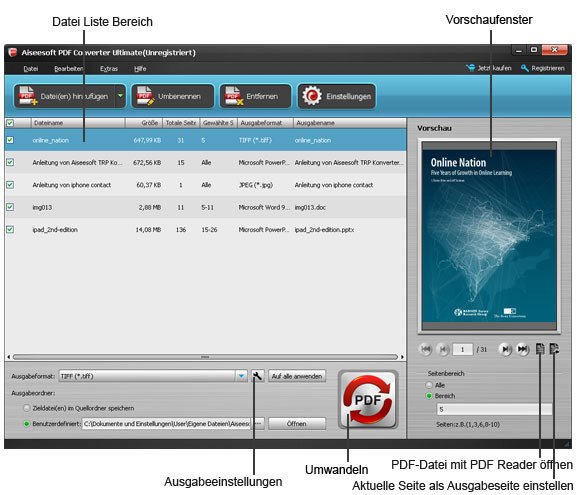
Task: Open the Bearbeiten menu
Action: pyautogui.click(x=68, y=68)
